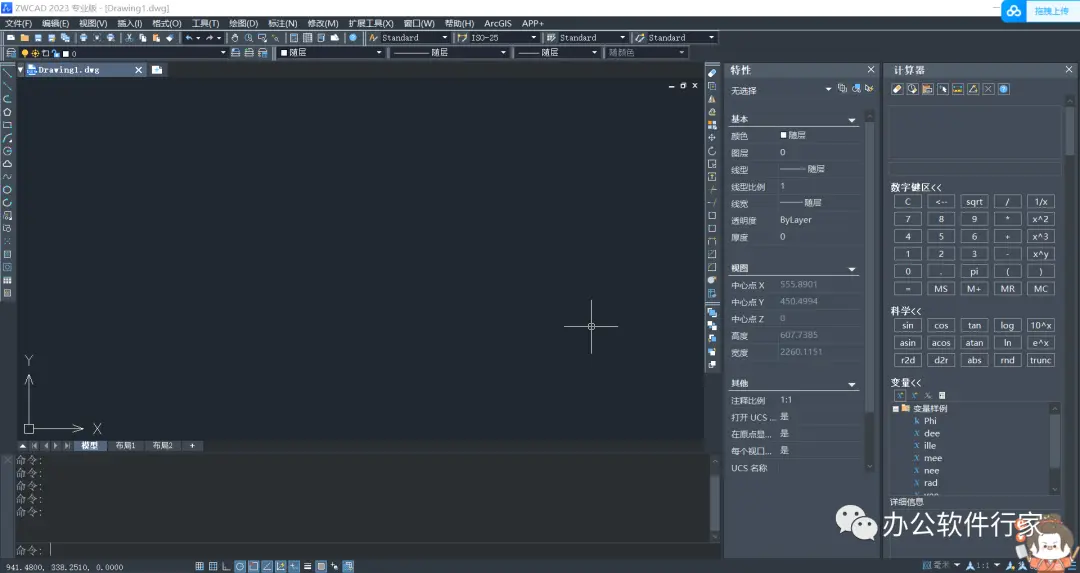1080x573 pixels.
Task: Click the Save icon in toolbar
Action: point(38,38)
